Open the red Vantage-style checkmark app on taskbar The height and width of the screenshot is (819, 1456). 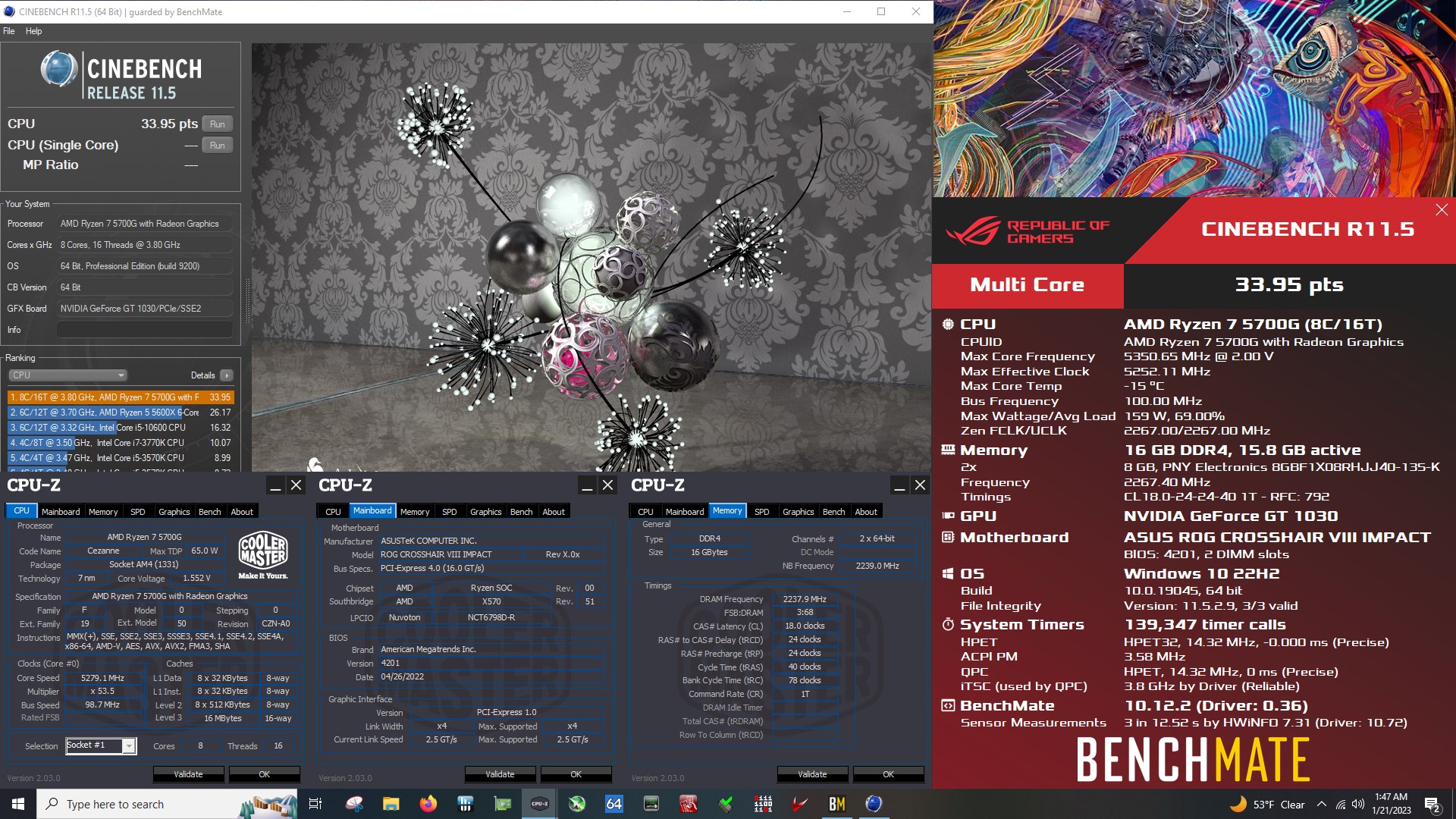pyautogui.click(x=800, y=804)
